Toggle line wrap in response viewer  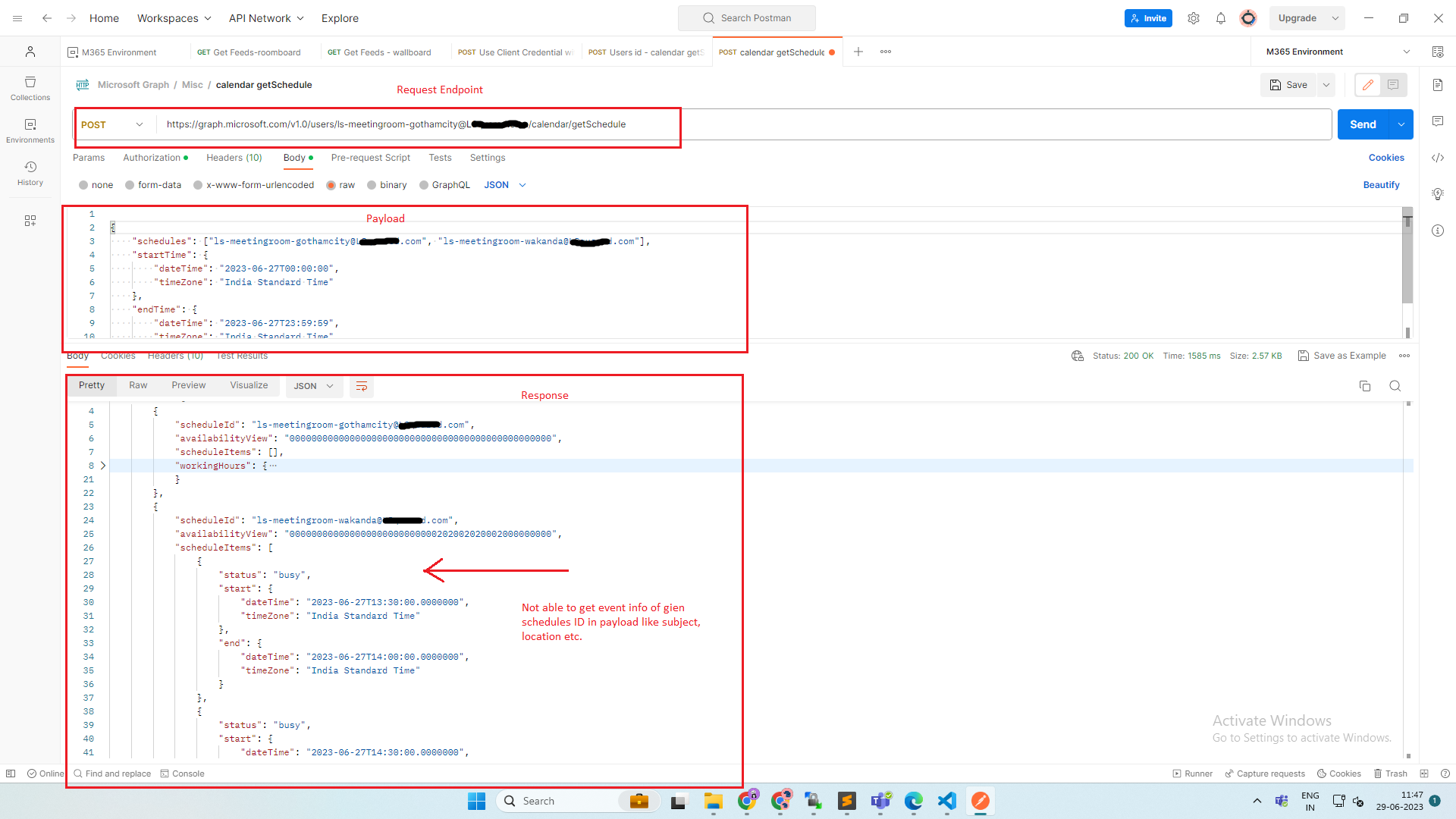tap(362, 386)
